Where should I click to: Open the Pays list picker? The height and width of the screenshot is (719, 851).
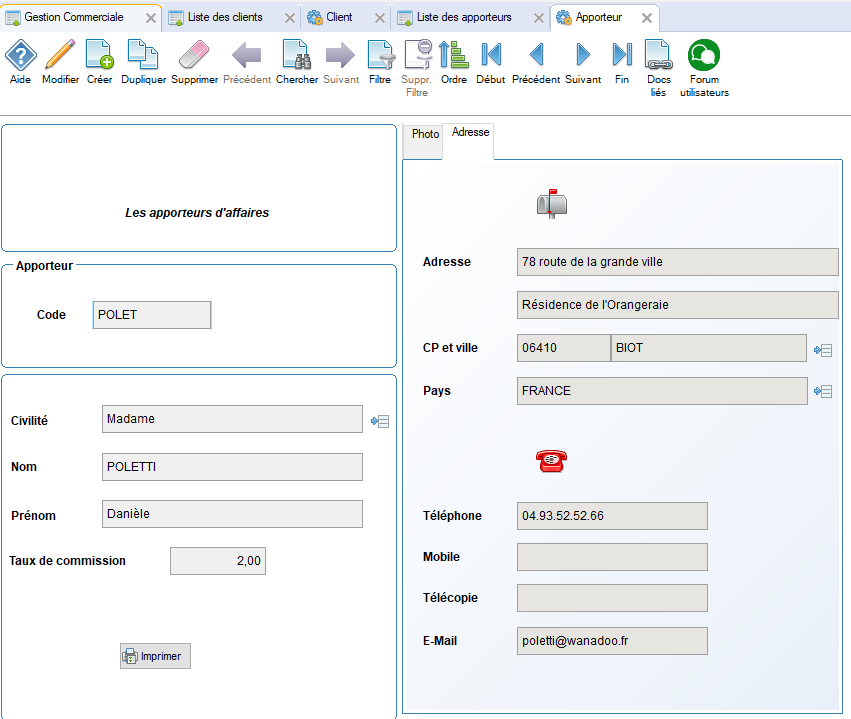pos(823,391)
